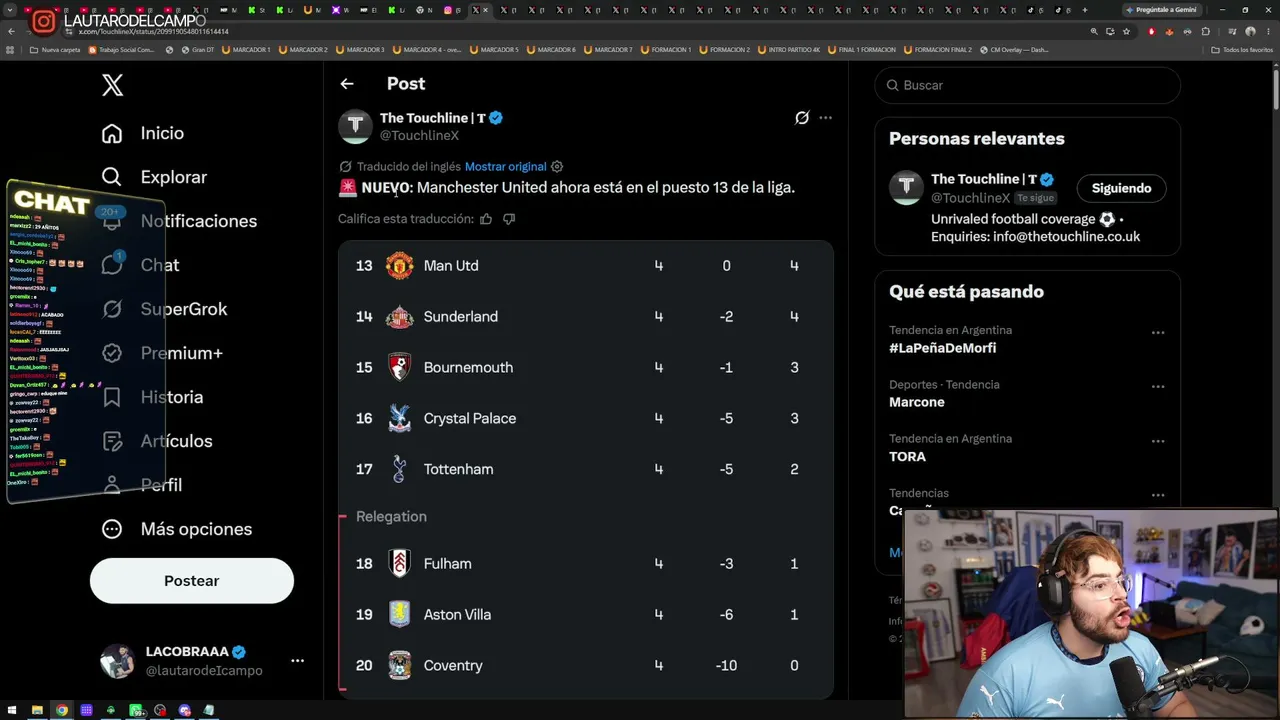Click the X logo icon

pyautogui.click(x=113, y=85)
